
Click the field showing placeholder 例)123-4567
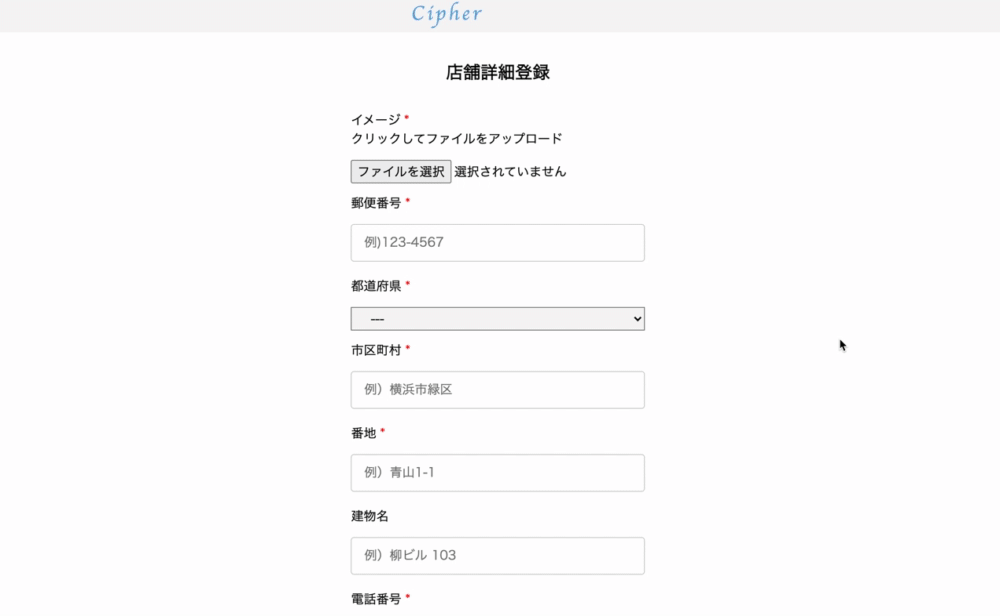[x=497, y=242]
